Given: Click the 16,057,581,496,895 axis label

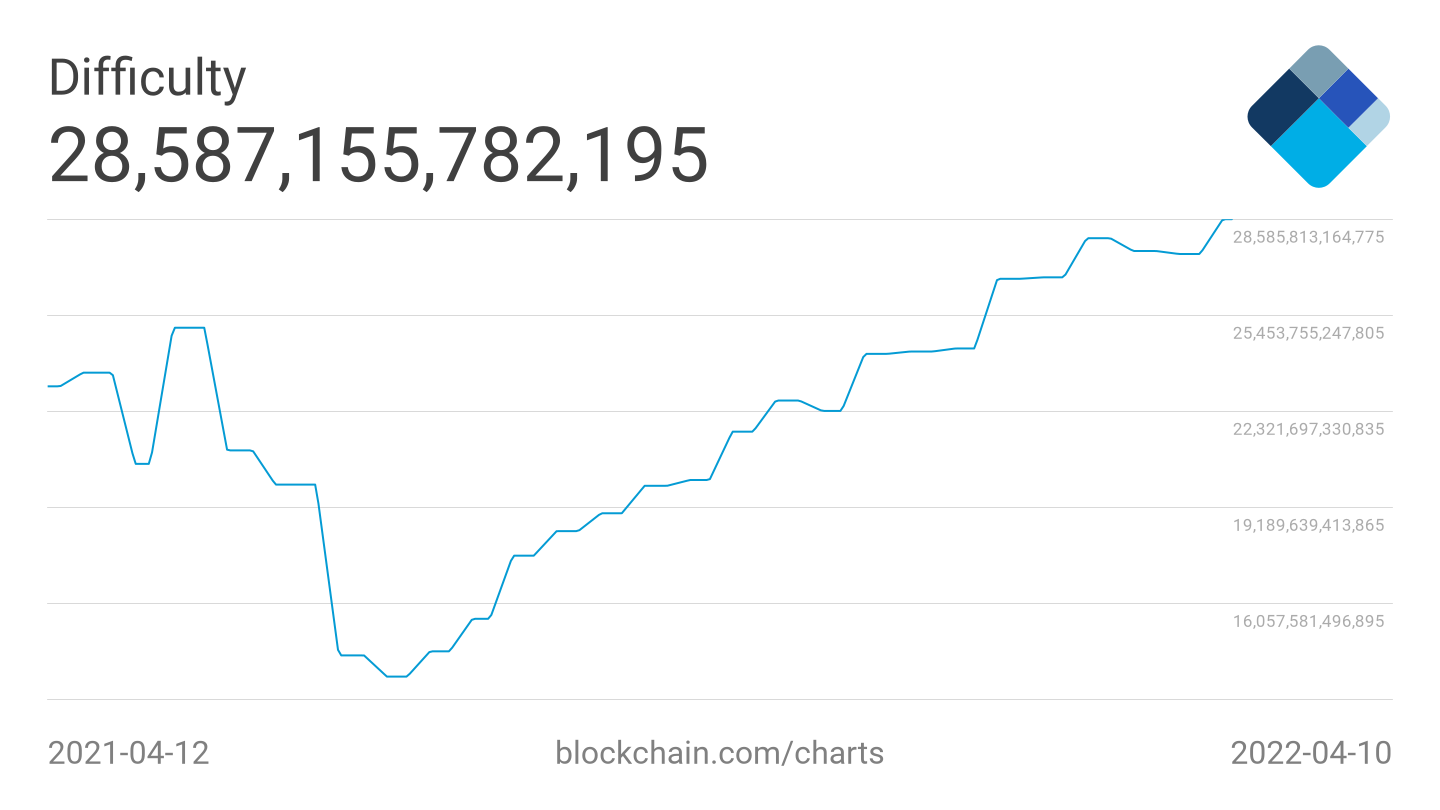Looking at the screenshot, I should 1308,621.
